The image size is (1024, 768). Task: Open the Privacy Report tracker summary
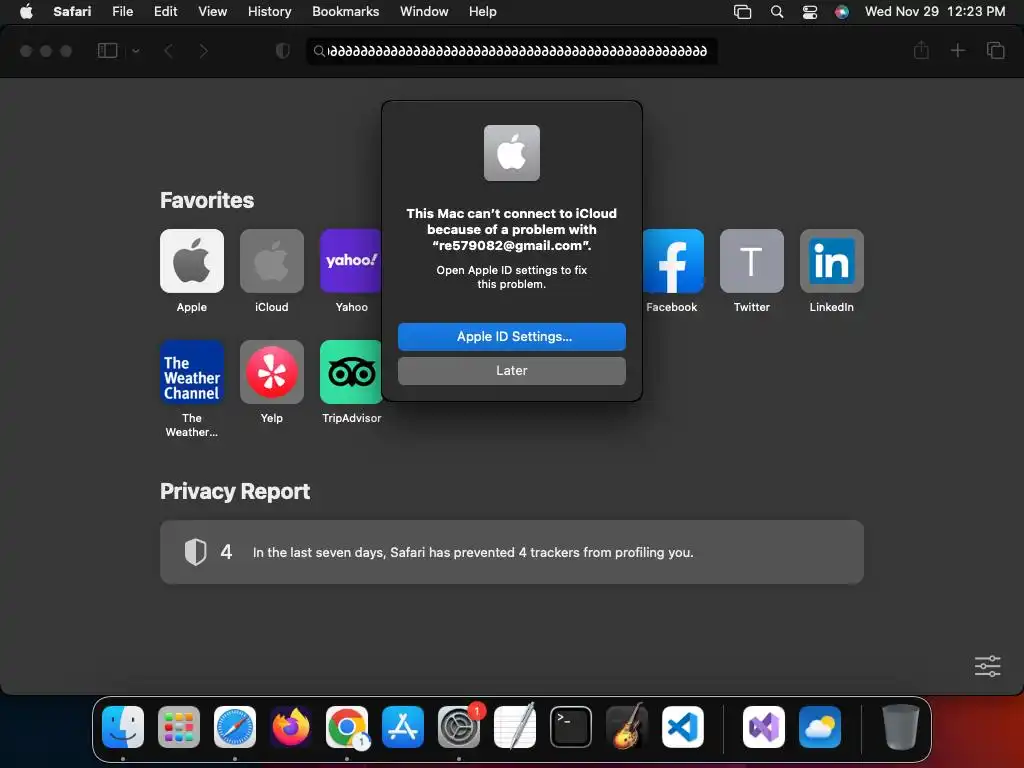point(511,552)
